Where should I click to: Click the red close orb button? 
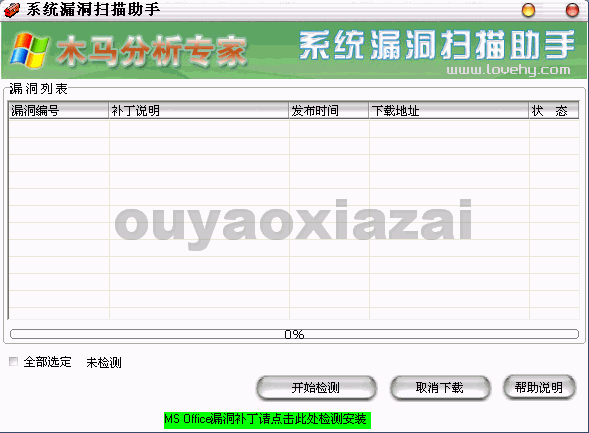pyautogui.click(x=572, y=10)
